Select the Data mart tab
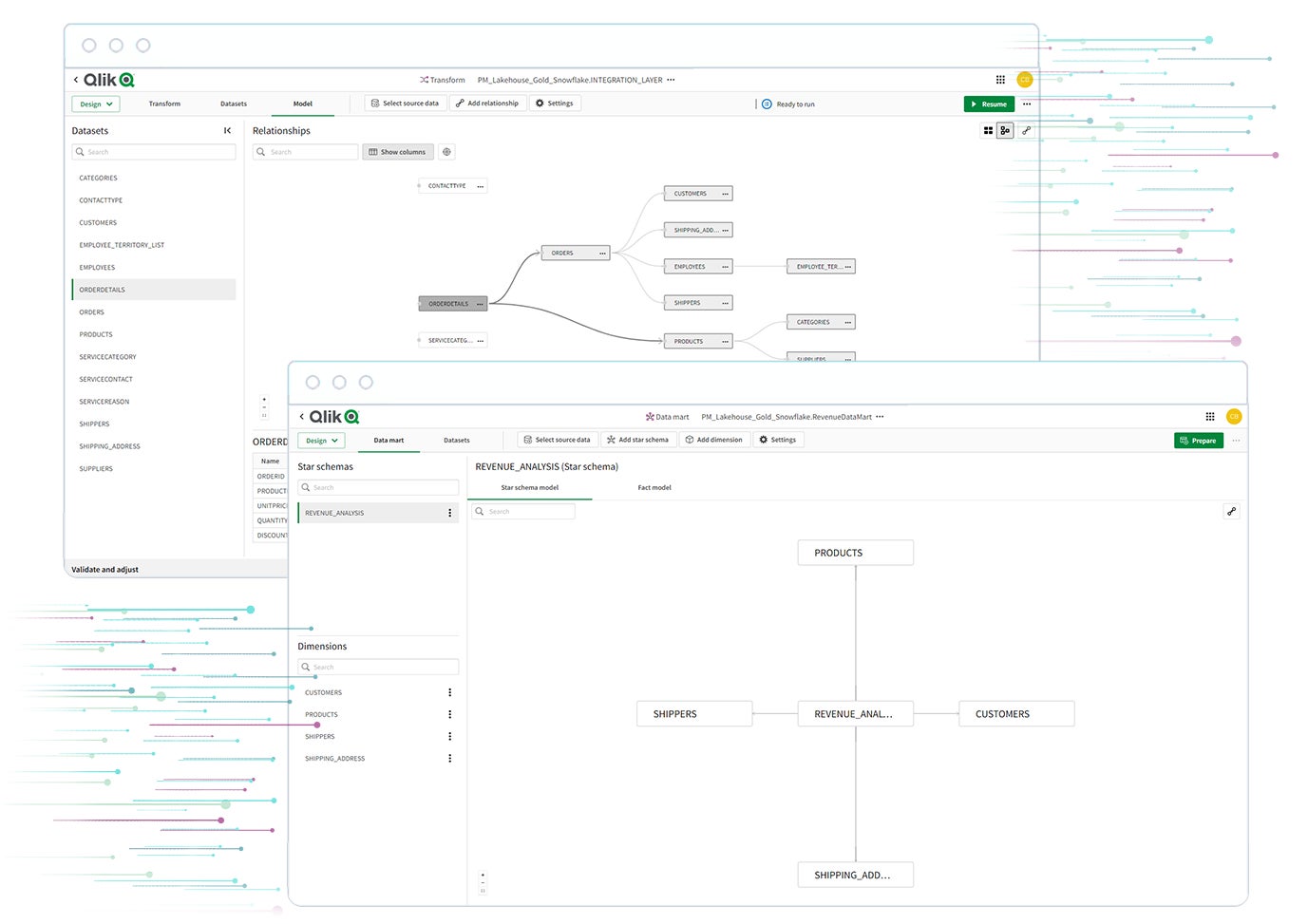The height and width of the screenshot is (924, 1308). tap(389, 441)
